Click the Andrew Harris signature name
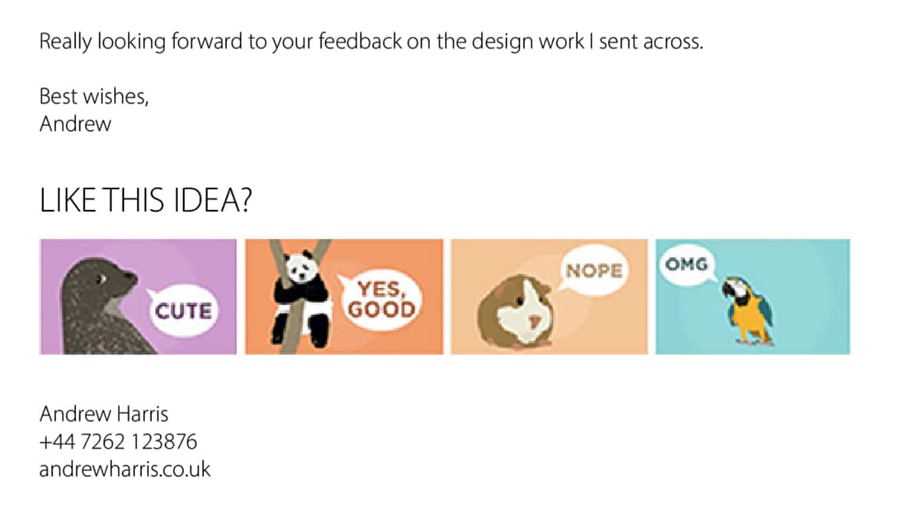Viewport: 903px width, 523px height. [104, 414]
